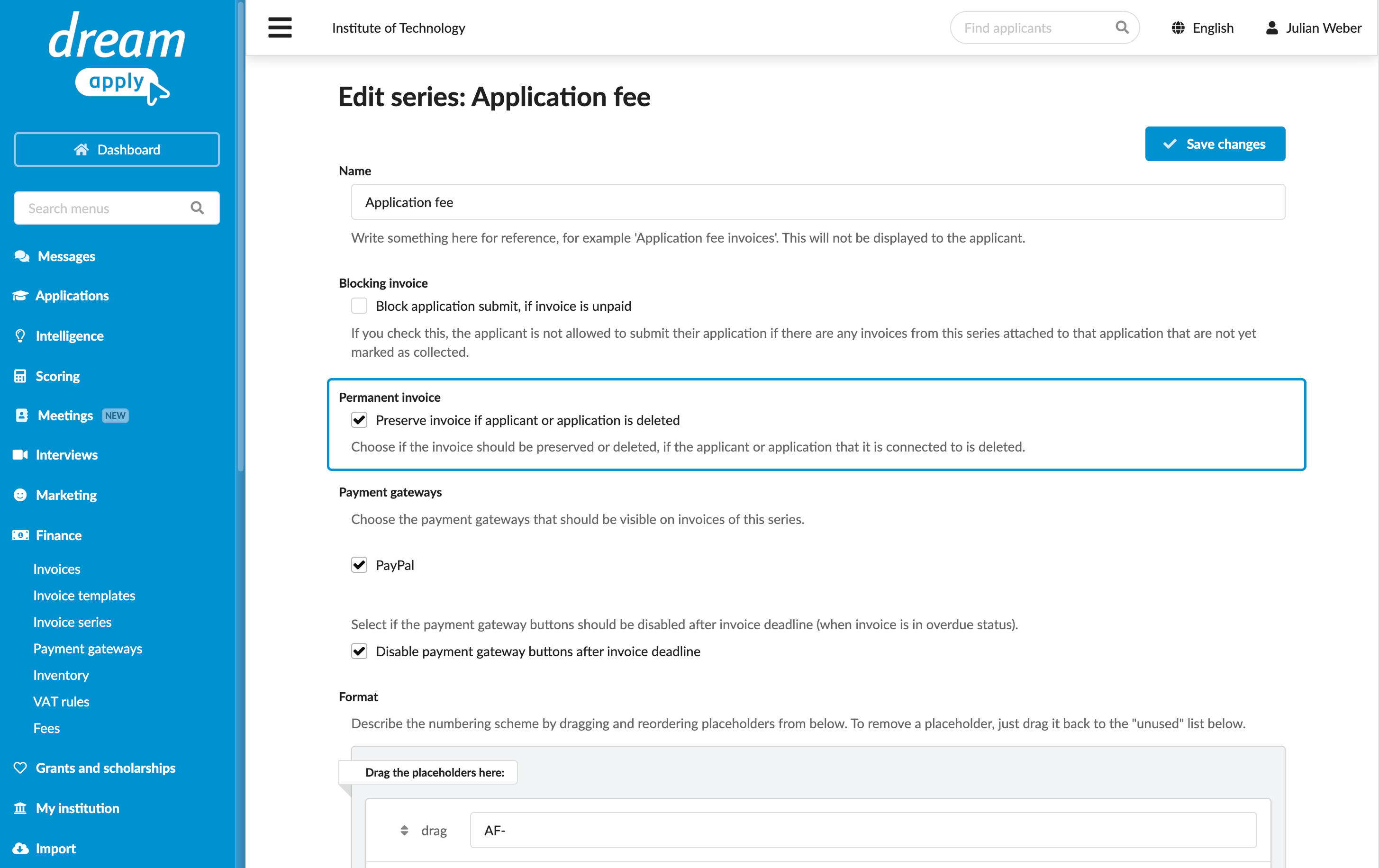1379x868 pixels.
Task: Open the Scoring menu
Action: click(x=57, y=376)
